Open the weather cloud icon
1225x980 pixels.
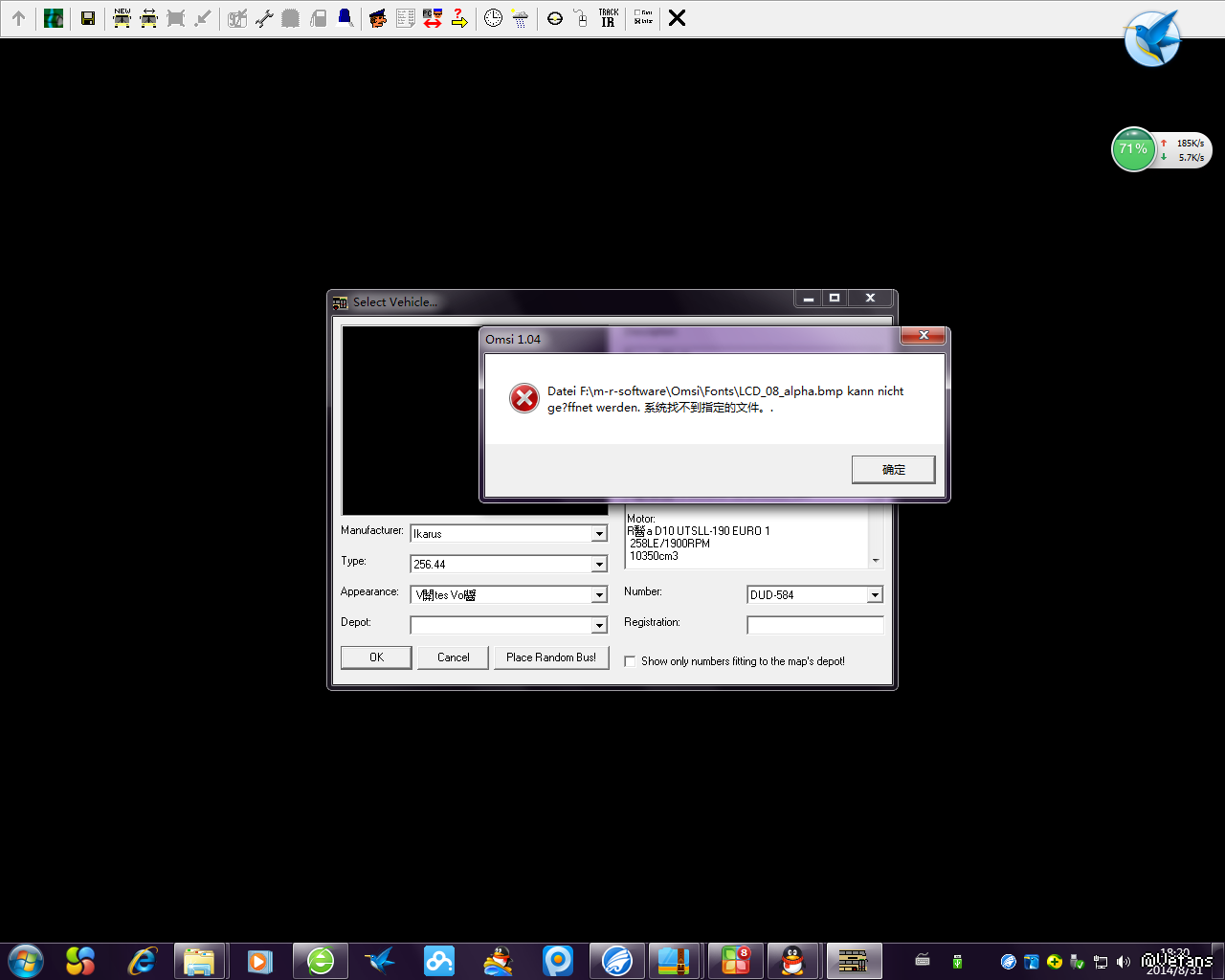(x=520, y=18)
